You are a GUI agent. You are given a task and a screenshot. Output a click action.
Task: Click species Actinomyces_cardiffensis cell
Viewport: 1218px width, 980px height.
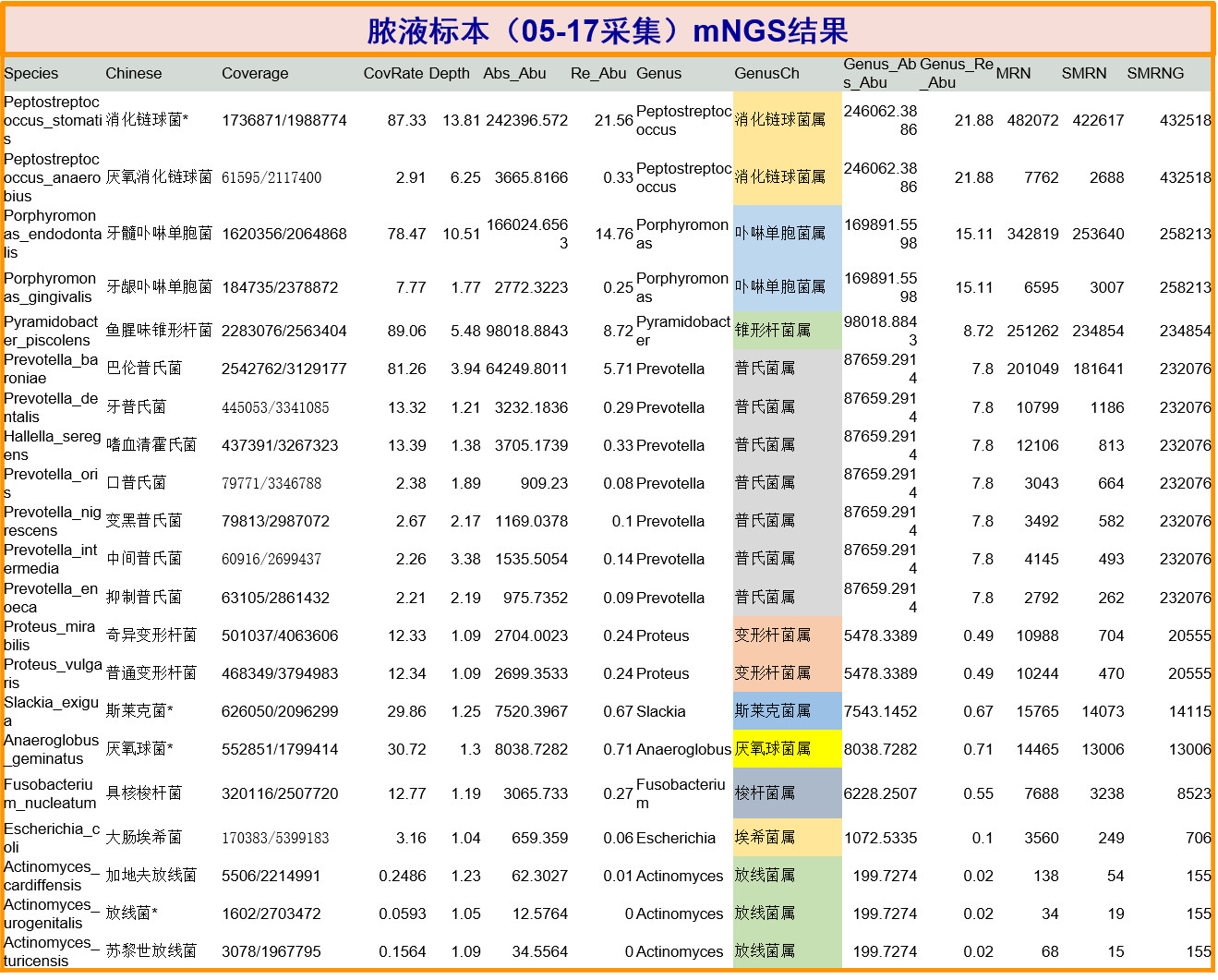click(x=51, y=876)
